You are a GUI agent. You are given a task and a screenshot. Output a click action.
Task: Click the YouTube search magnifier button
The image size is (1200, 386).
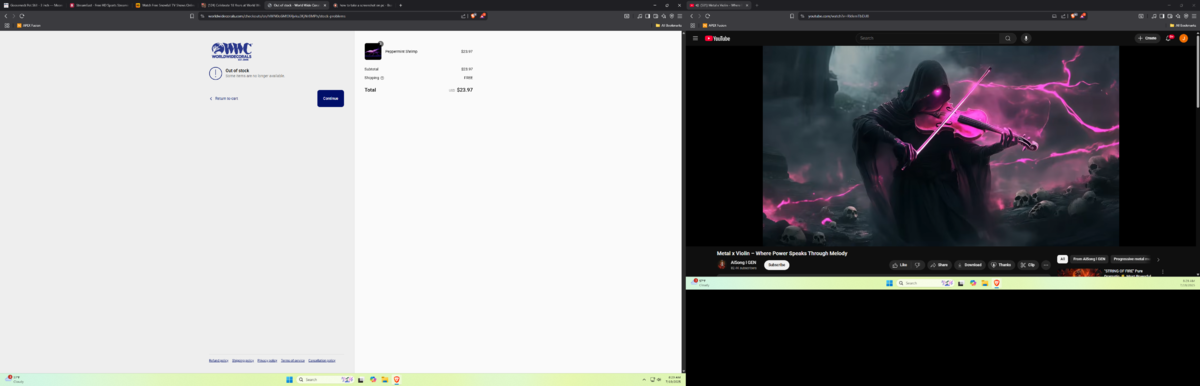click(x=1008, y=38)
